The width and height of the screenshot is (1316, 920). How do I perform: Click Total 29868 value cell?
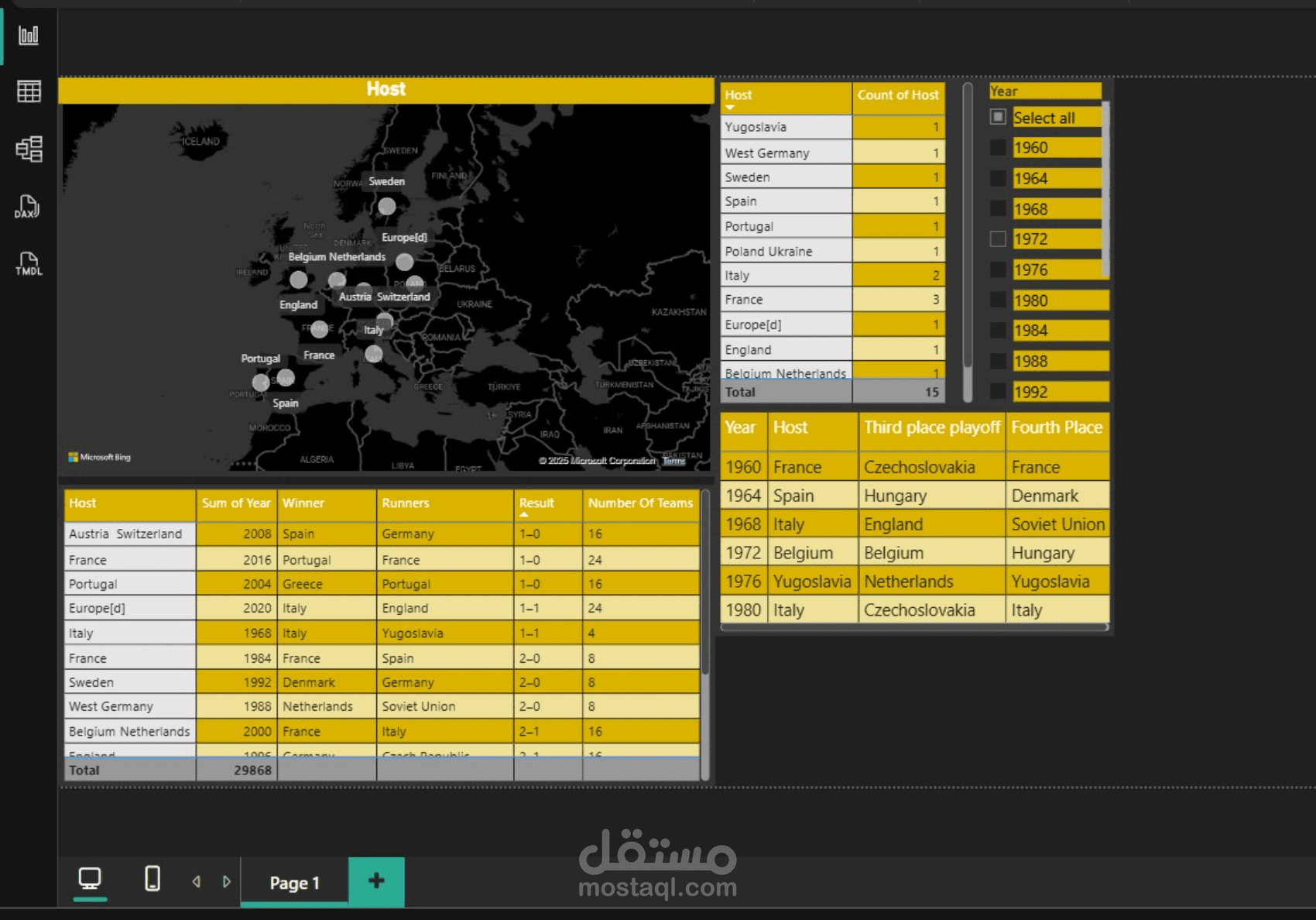pos(236,771)
